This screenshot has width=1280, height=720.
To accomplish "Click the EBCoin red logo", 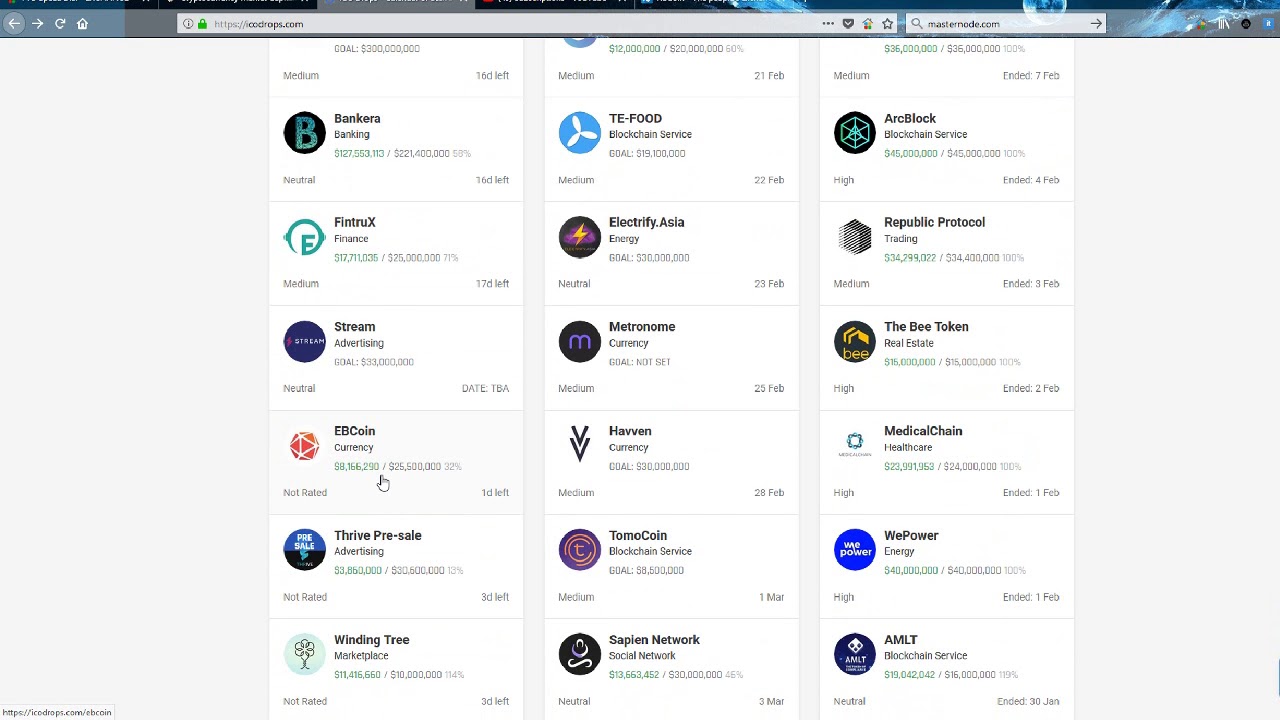I will click(x=304, y=445).
